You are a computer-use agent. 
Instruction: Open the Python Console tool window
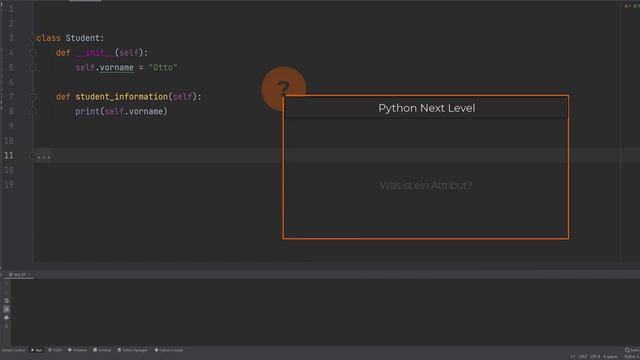tap(169, 350)
